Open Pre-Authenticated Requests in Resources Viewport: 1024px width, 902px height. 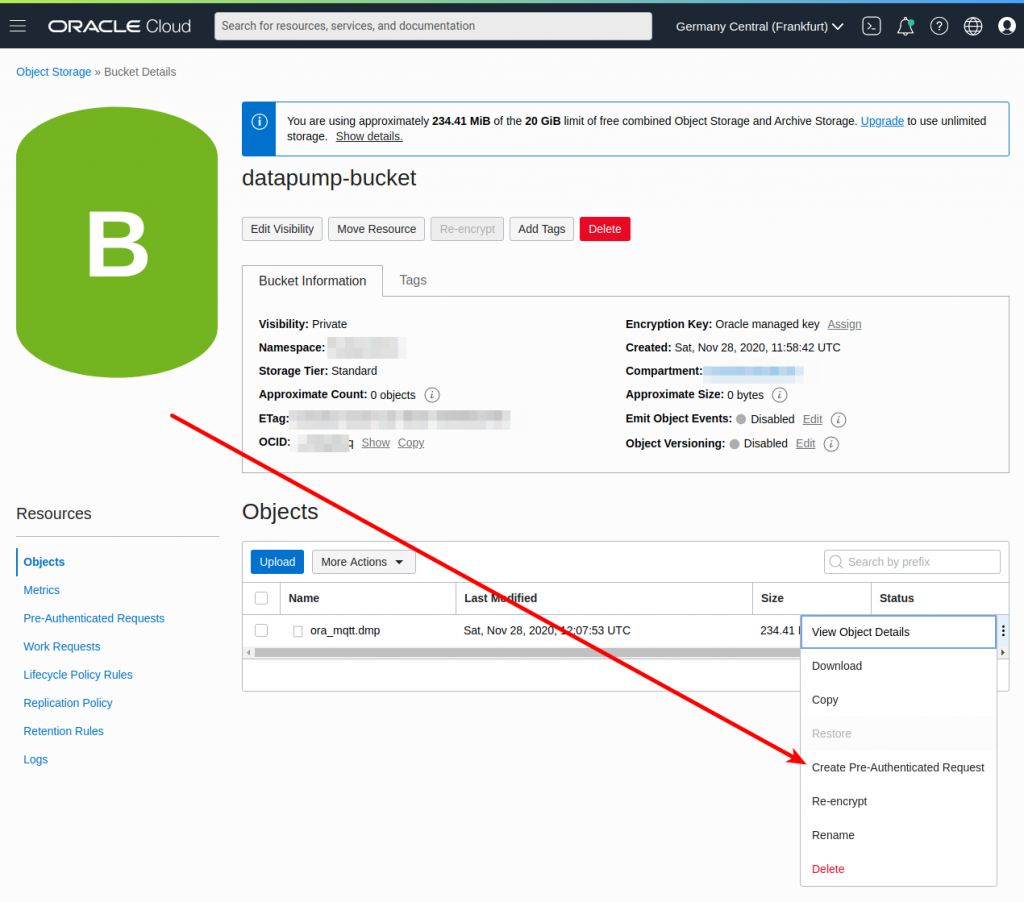coord(94,618)
